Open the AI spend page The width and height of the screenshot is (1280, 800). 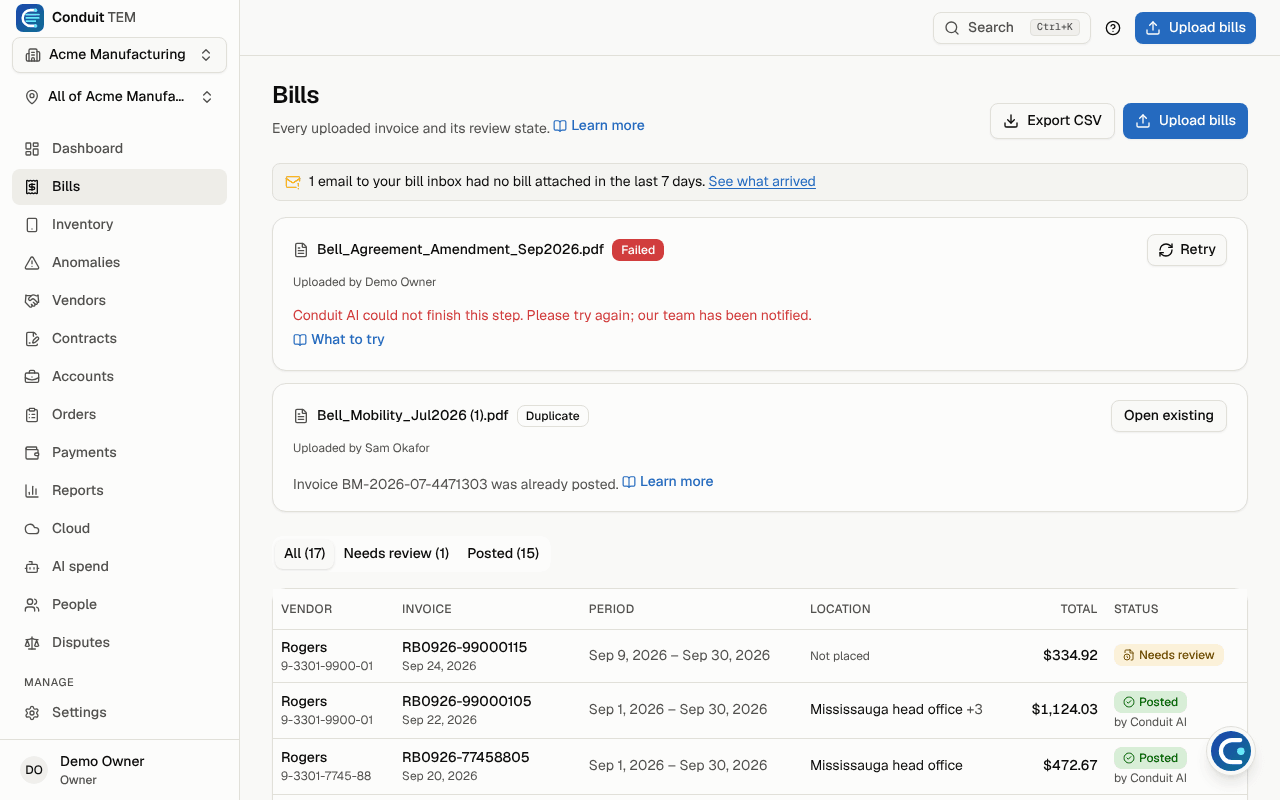119,566
